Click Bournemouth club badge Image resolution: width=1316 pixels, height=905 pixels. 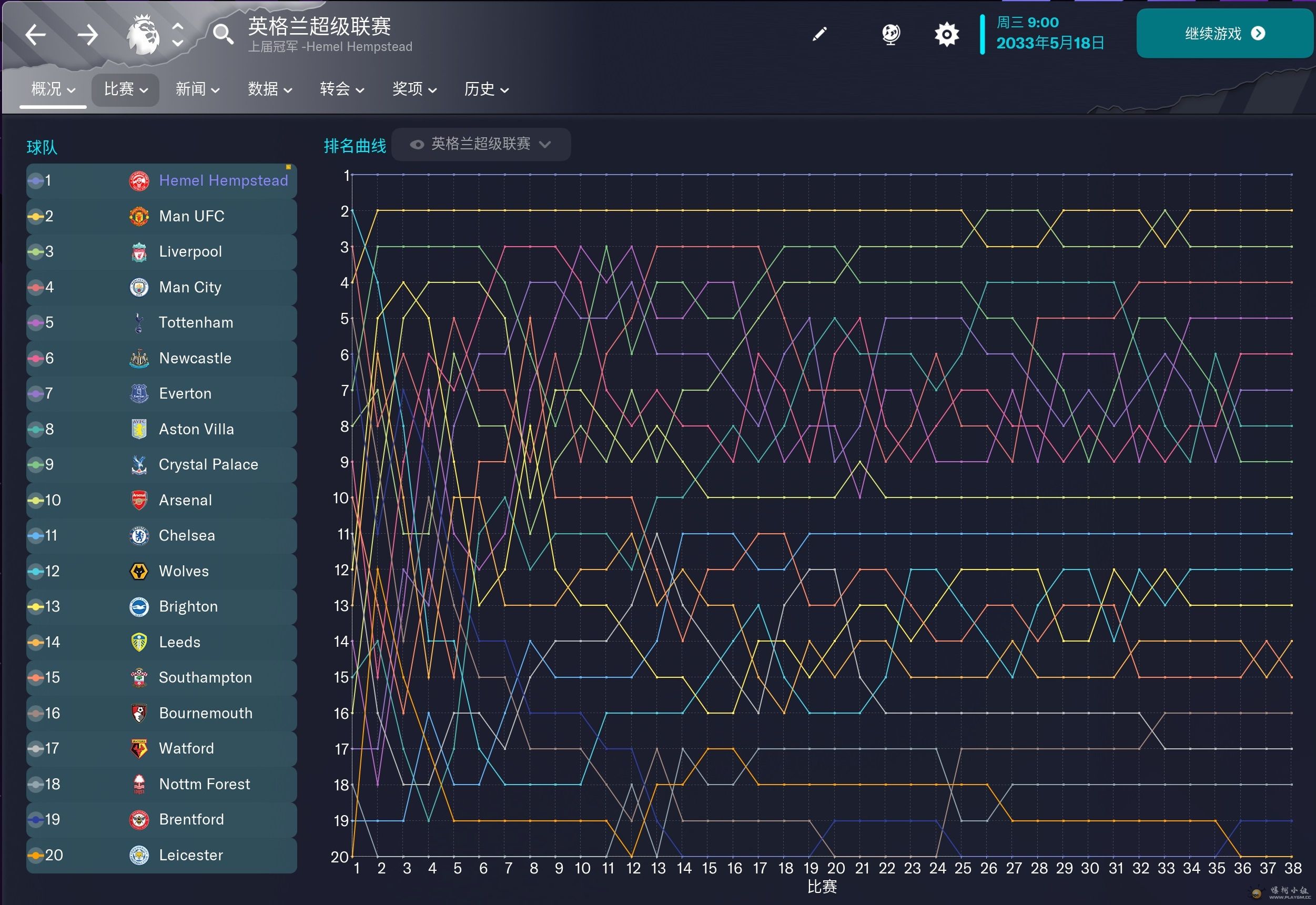[139, 714]
